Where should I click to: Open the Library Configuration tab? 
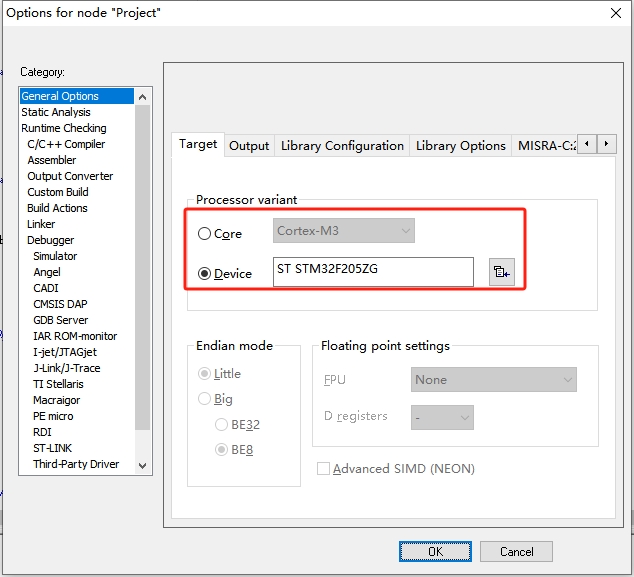click(x=342, y=146)
